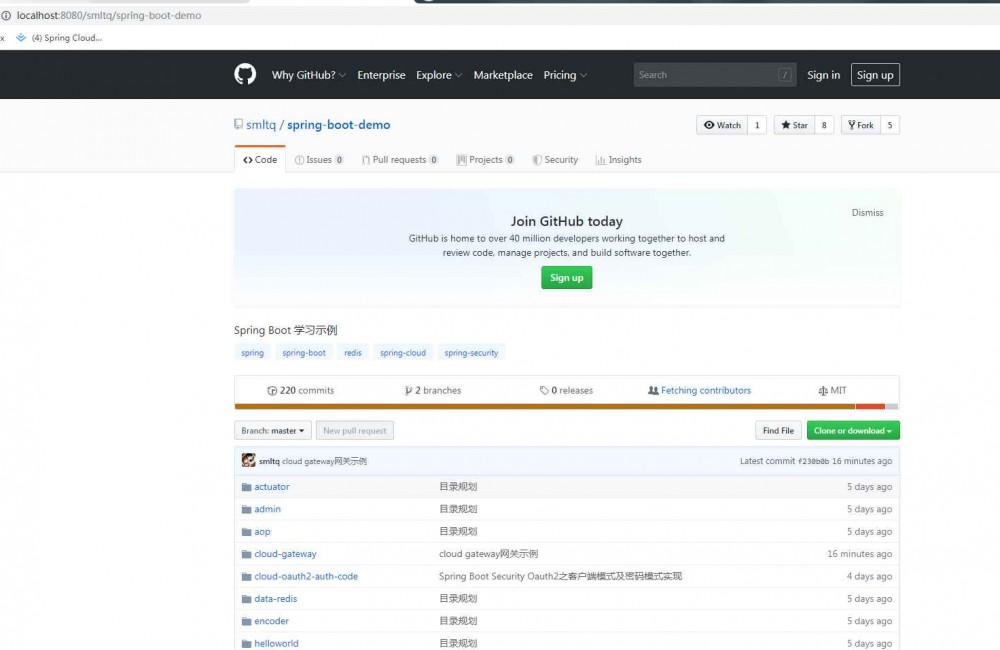Click the folder icon beside cloud-gateway
Image resolution: width=1000 pixels, height=650 pixels.
(x=246, y=553)
